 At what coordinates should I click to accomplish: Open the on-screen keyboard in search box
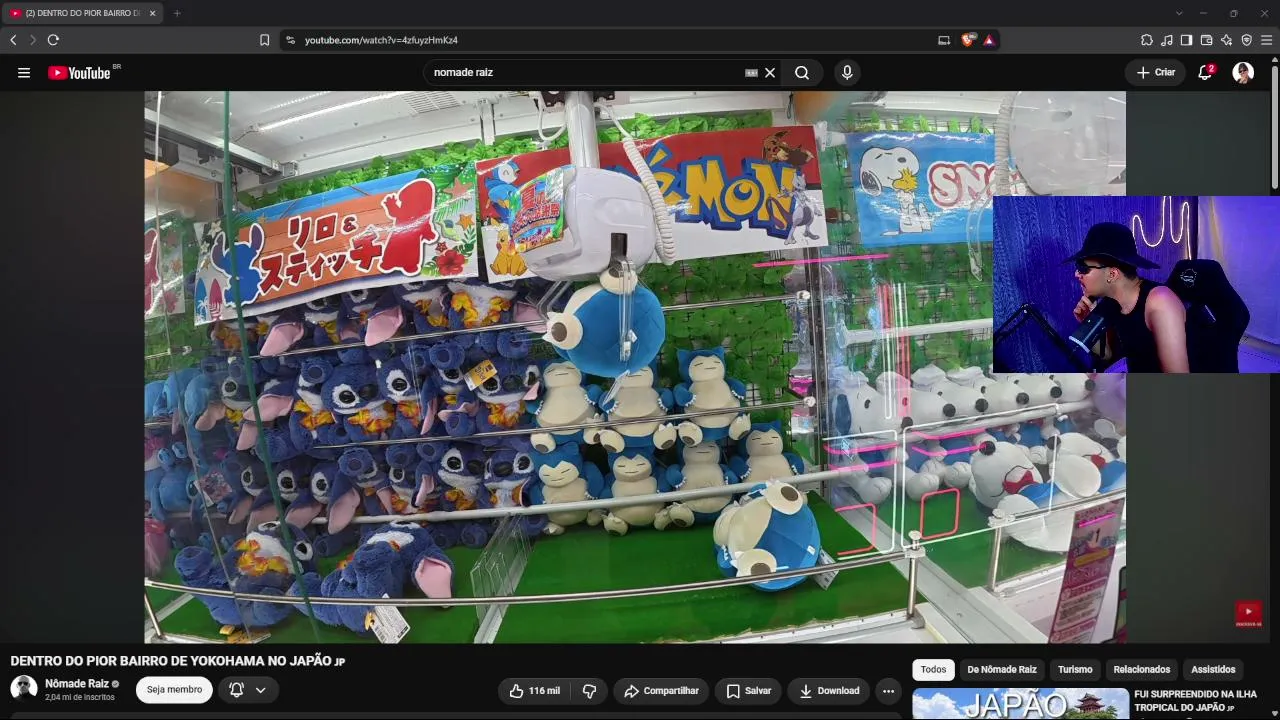751,72
